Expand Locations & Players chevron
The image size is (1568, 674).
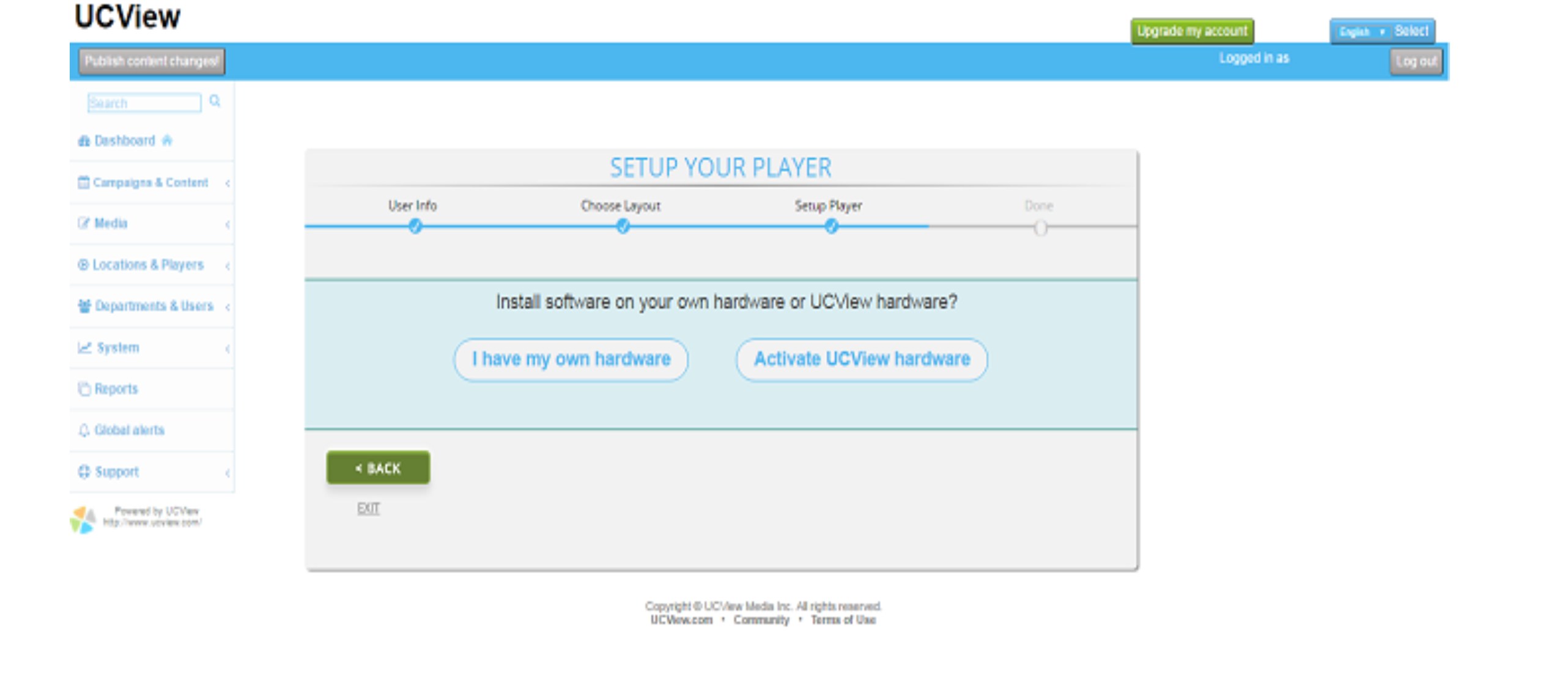point(227,265)
